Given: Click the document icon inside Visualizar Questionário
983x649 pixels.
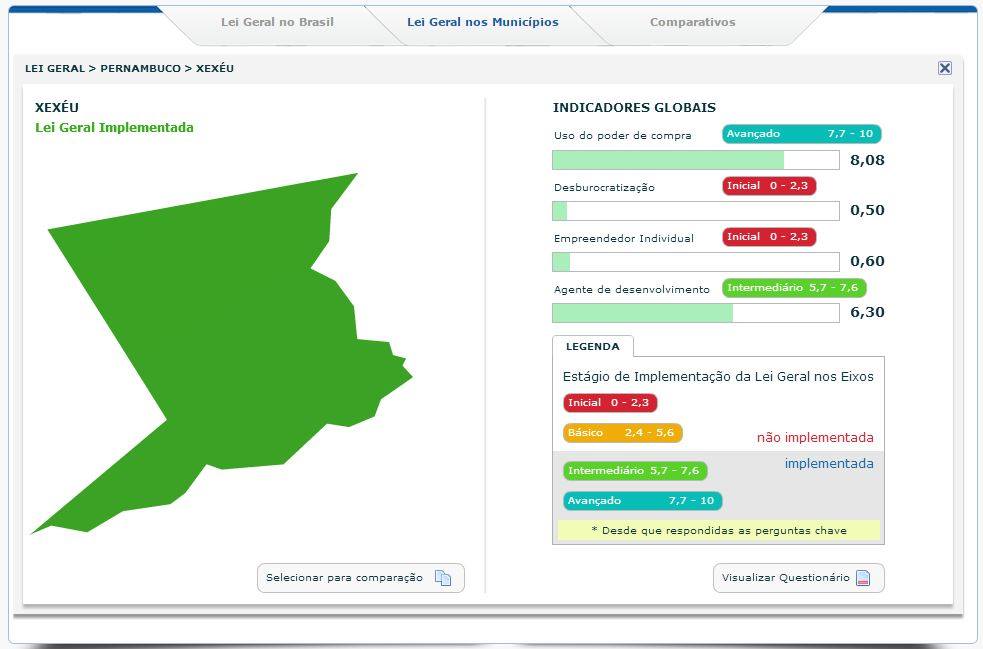Looking at the screenshot, I should tap(864, 577).
